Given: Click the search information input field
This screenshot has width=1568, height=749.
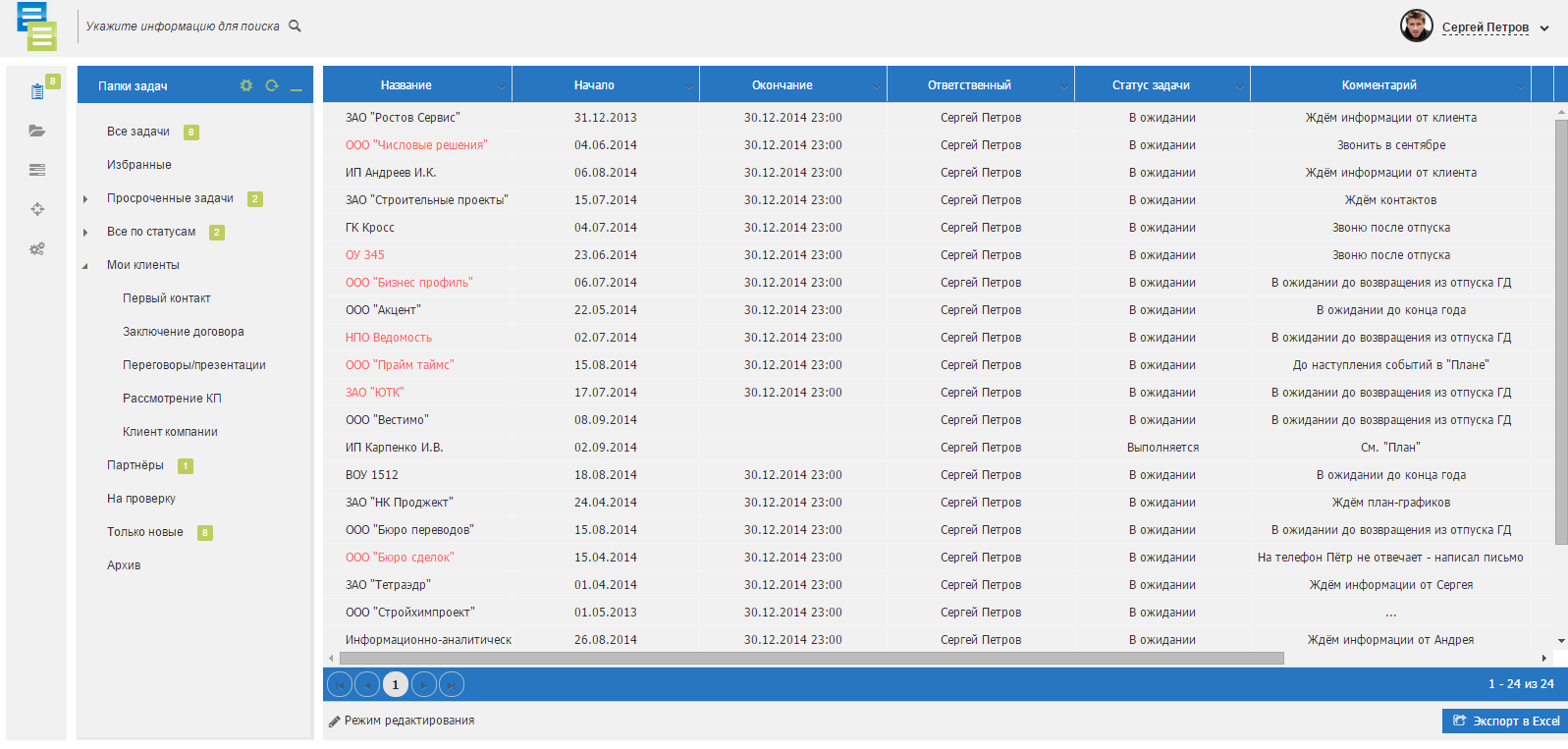Looking at the screenshot, I should pyautogui.click(x=183, y=27).
